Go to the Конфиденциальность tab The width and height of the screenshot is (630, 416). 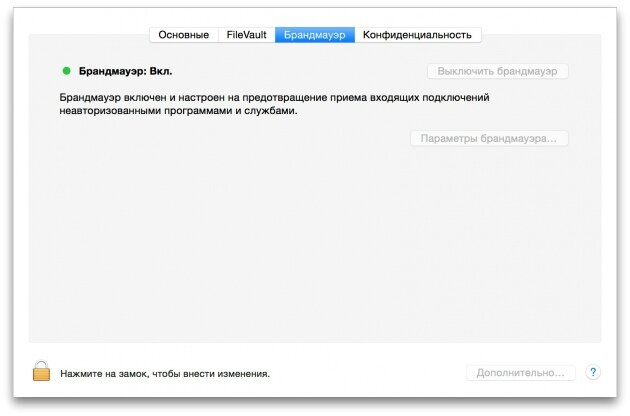[417, 35]
